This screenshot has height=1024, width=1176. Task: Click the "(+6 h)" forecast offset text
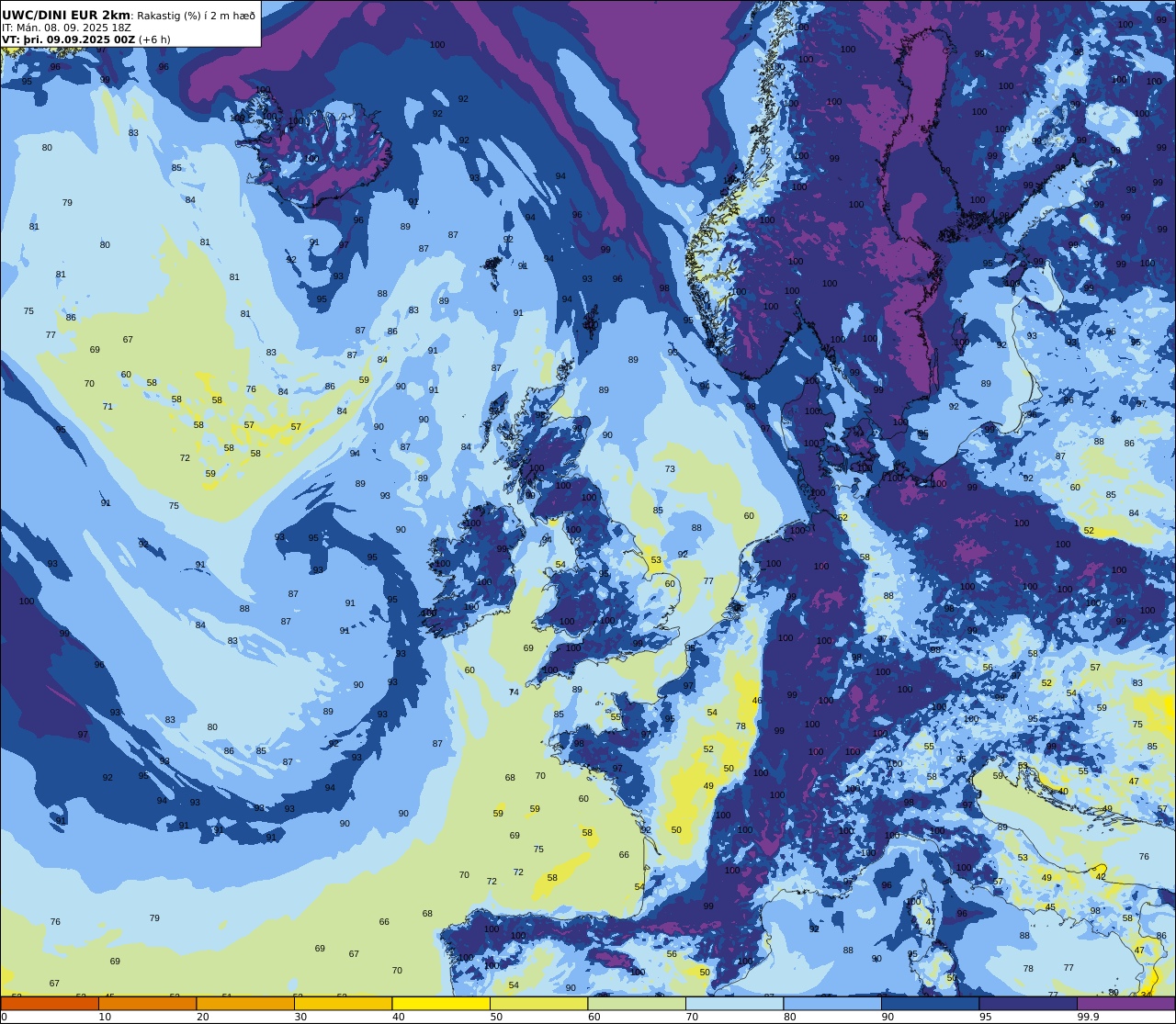(154, 39)
